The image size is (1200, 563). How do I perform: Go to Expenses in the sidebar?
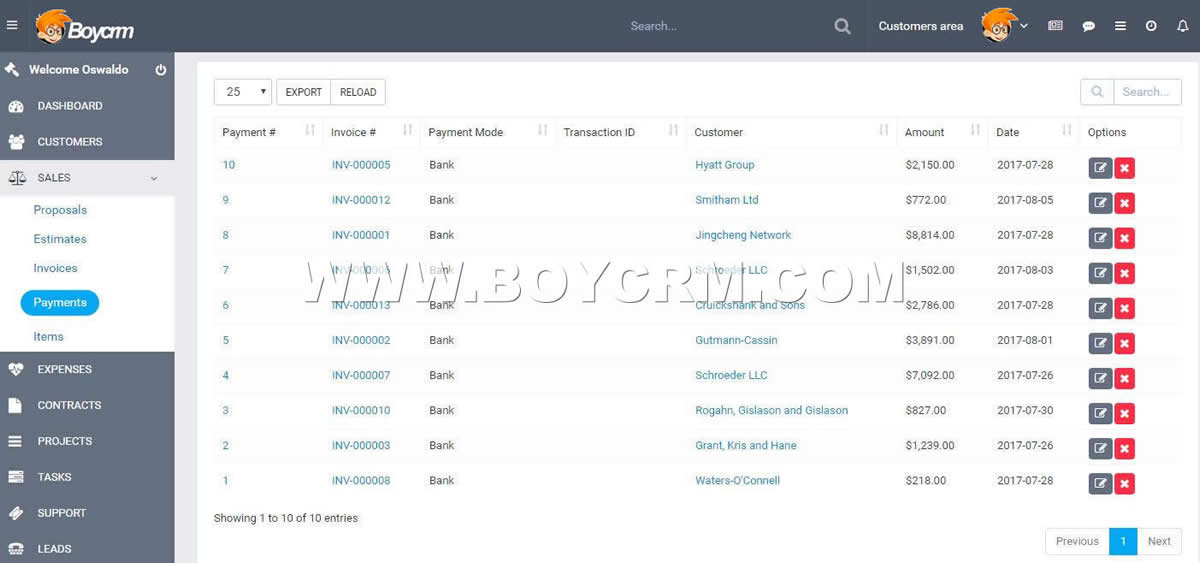pos(64,369)
